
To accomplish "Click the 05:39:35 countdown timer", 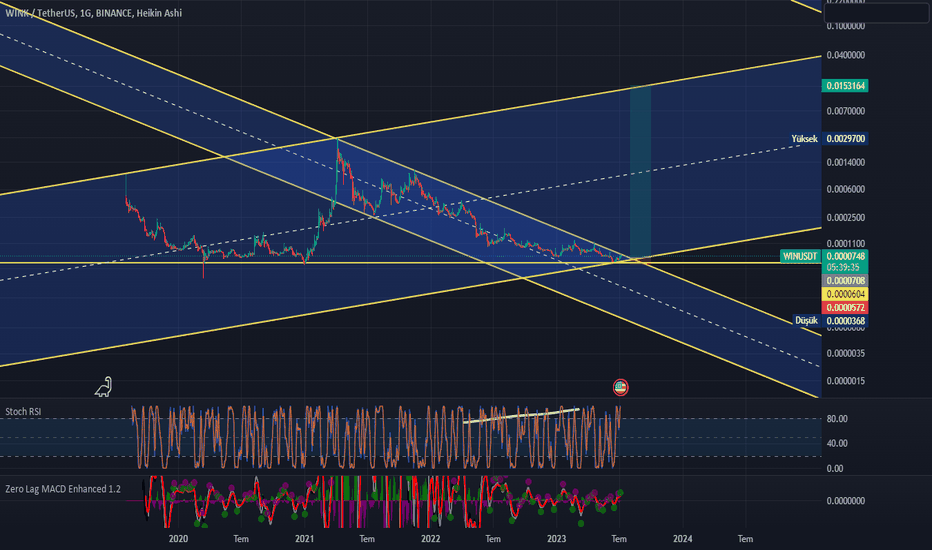I will pos(843,268).
